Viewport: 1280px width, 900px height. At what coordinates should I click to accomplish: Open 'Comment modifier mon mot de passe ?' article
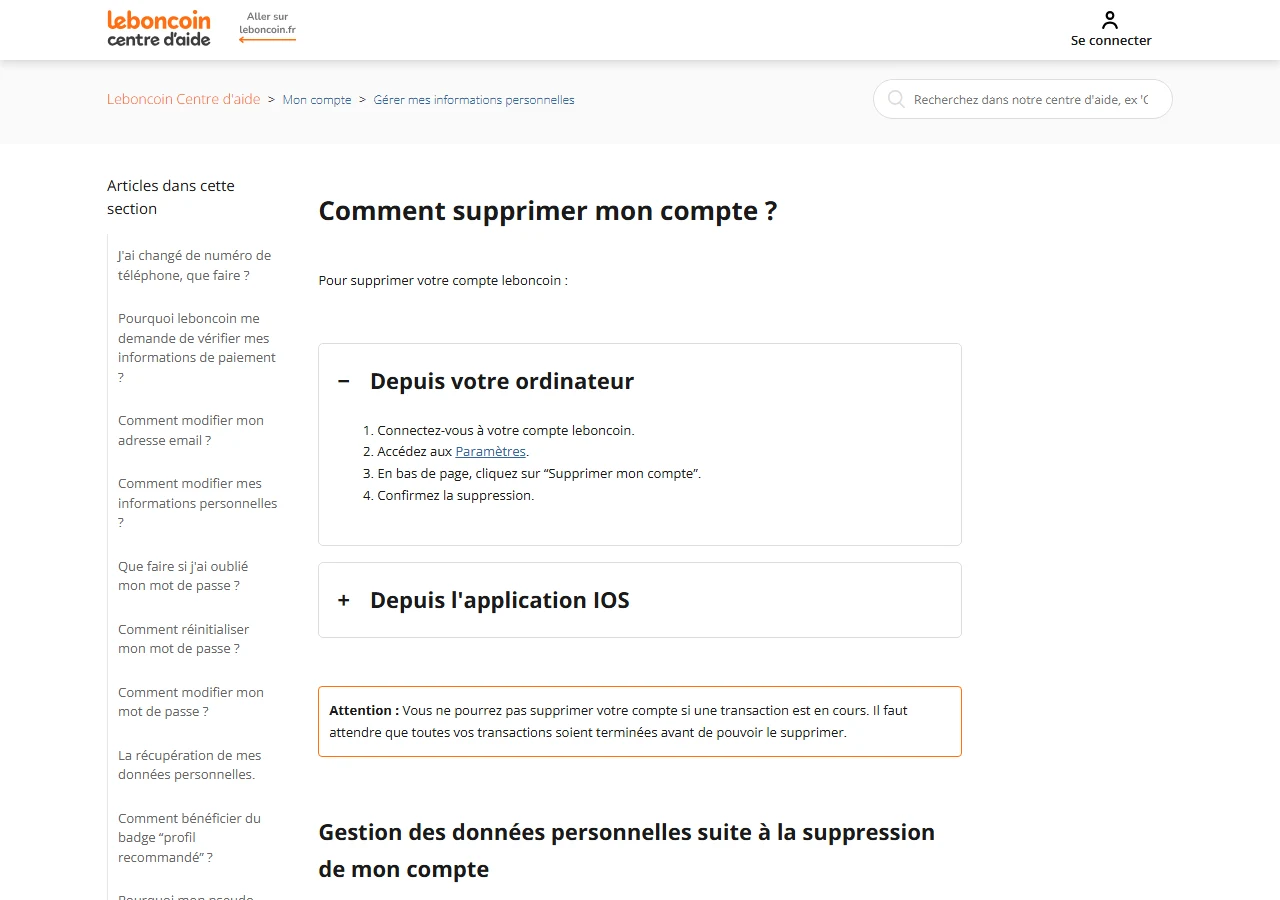pyautogui.click(x=191, y=702)
